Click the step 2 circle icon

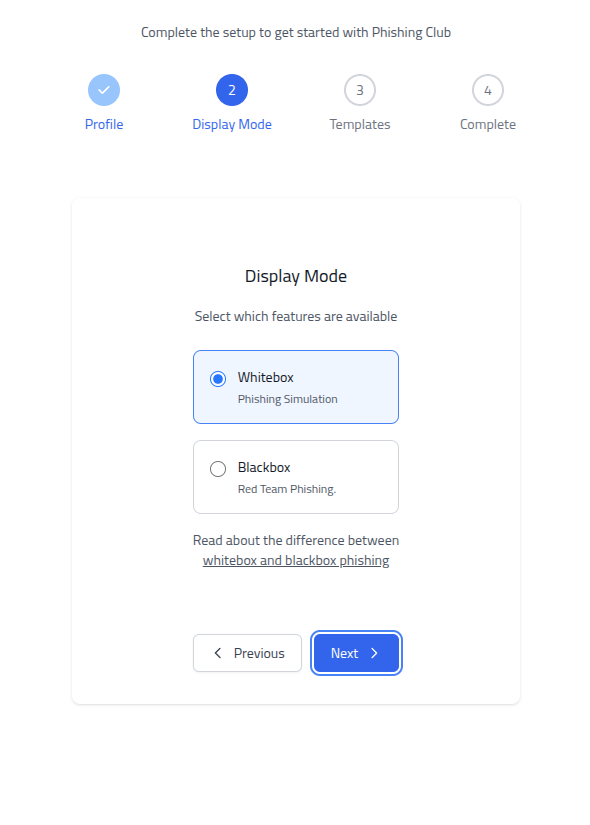pos(232,90)
